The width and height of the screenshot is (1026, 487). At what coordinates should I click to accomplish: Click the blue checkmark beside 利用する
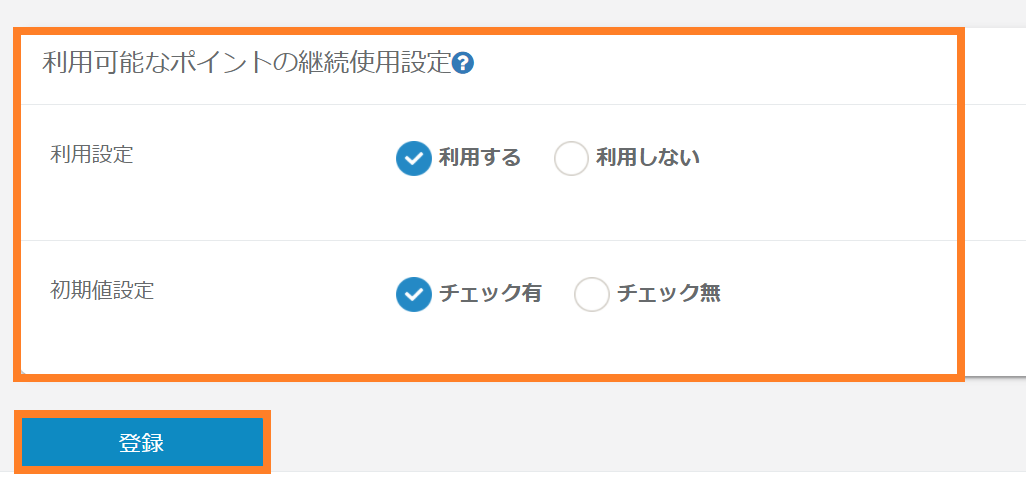tap(413, 158)
